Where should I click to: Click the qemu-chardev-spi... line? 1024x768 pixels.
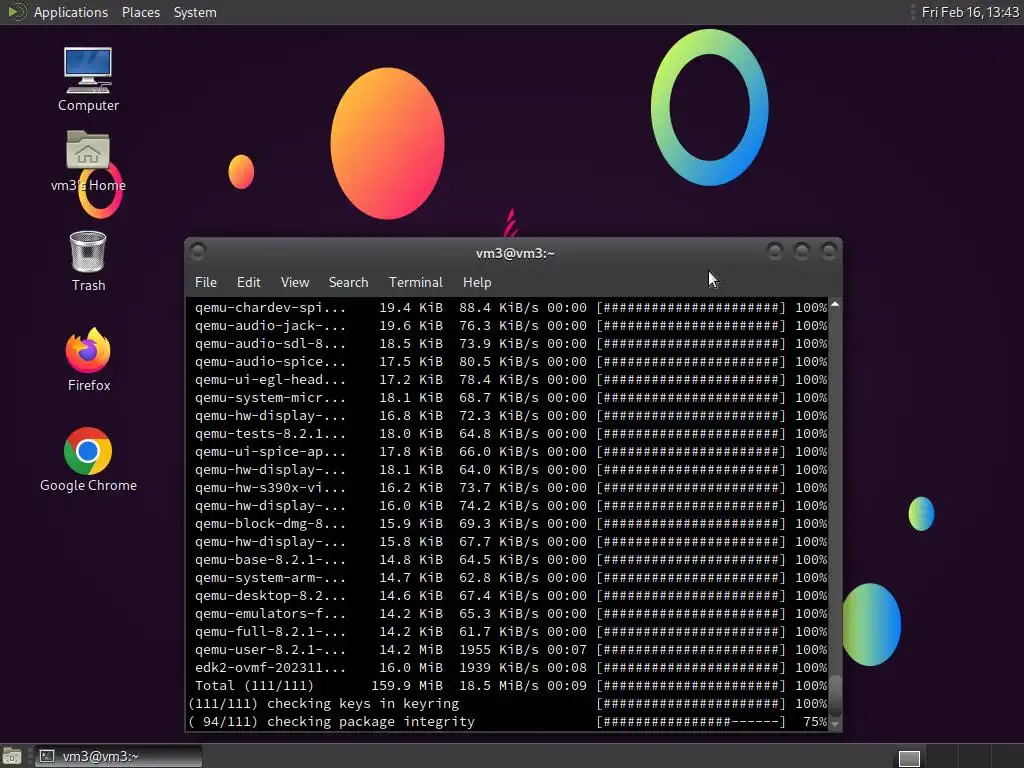(x=511, y=308)
